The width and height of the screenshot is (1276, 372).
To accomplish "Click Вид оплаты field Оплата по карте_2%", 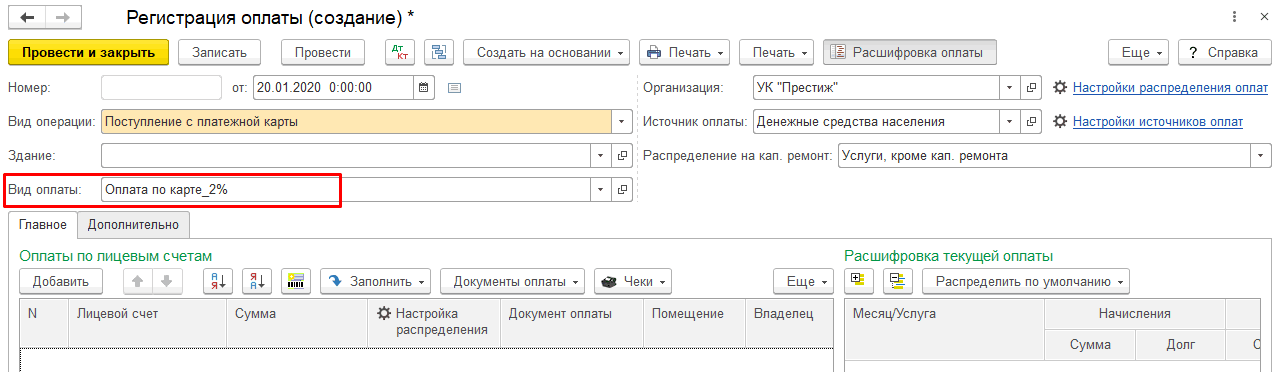I will [x=346, y=189].
